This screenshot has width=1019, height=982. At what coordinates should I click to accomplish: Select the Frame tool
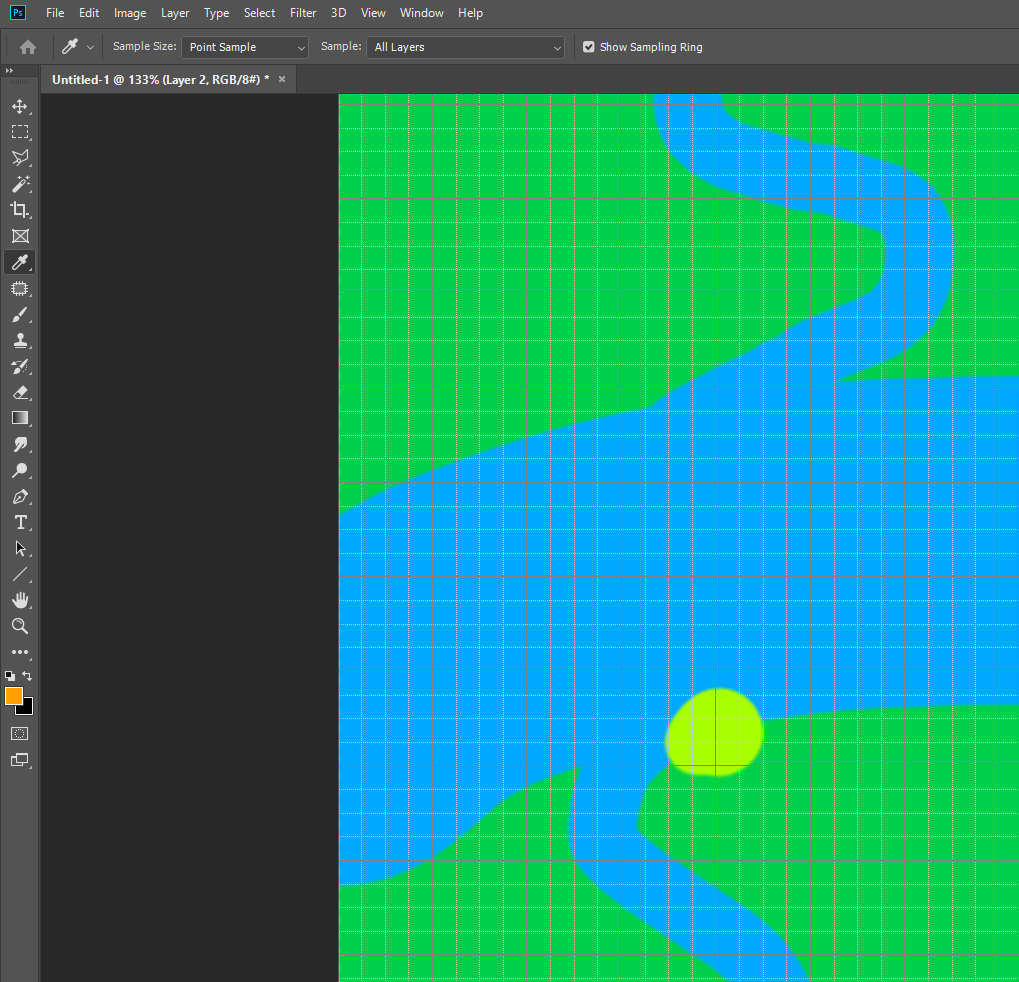[19, 236]
